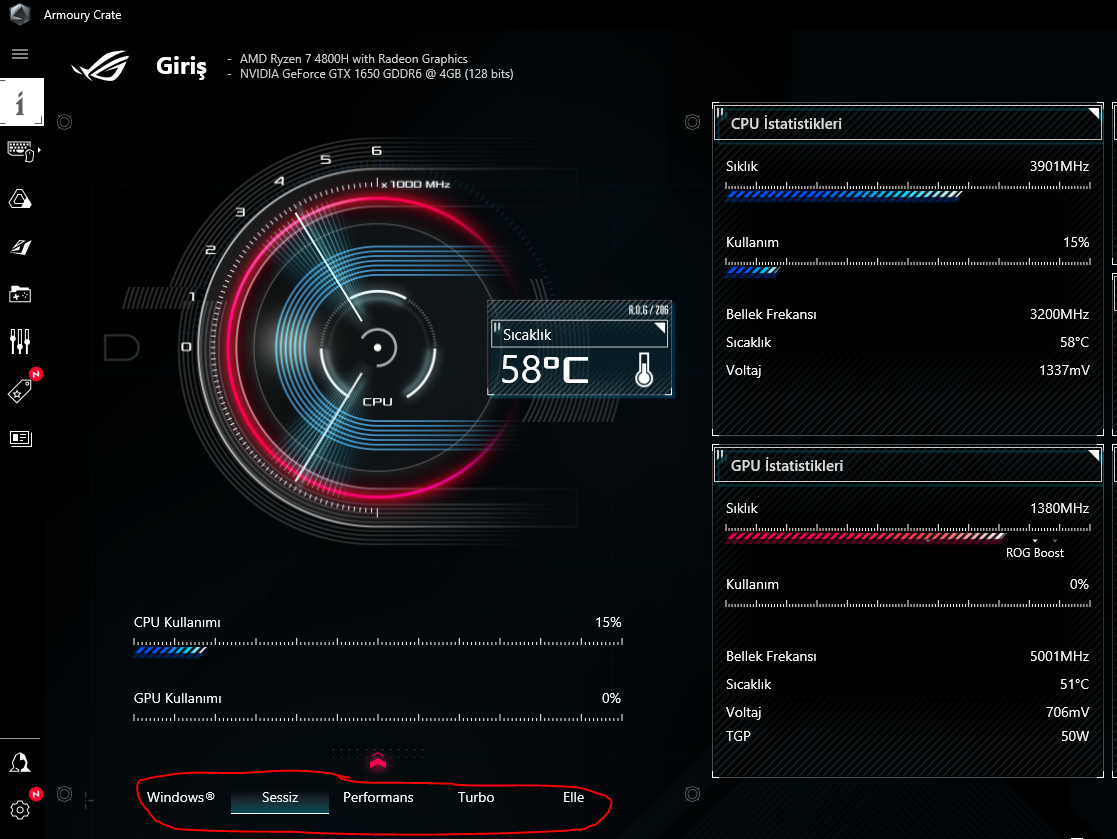Click the GPU Bellek Frekansı 5001MHz value

[1059, 656]
